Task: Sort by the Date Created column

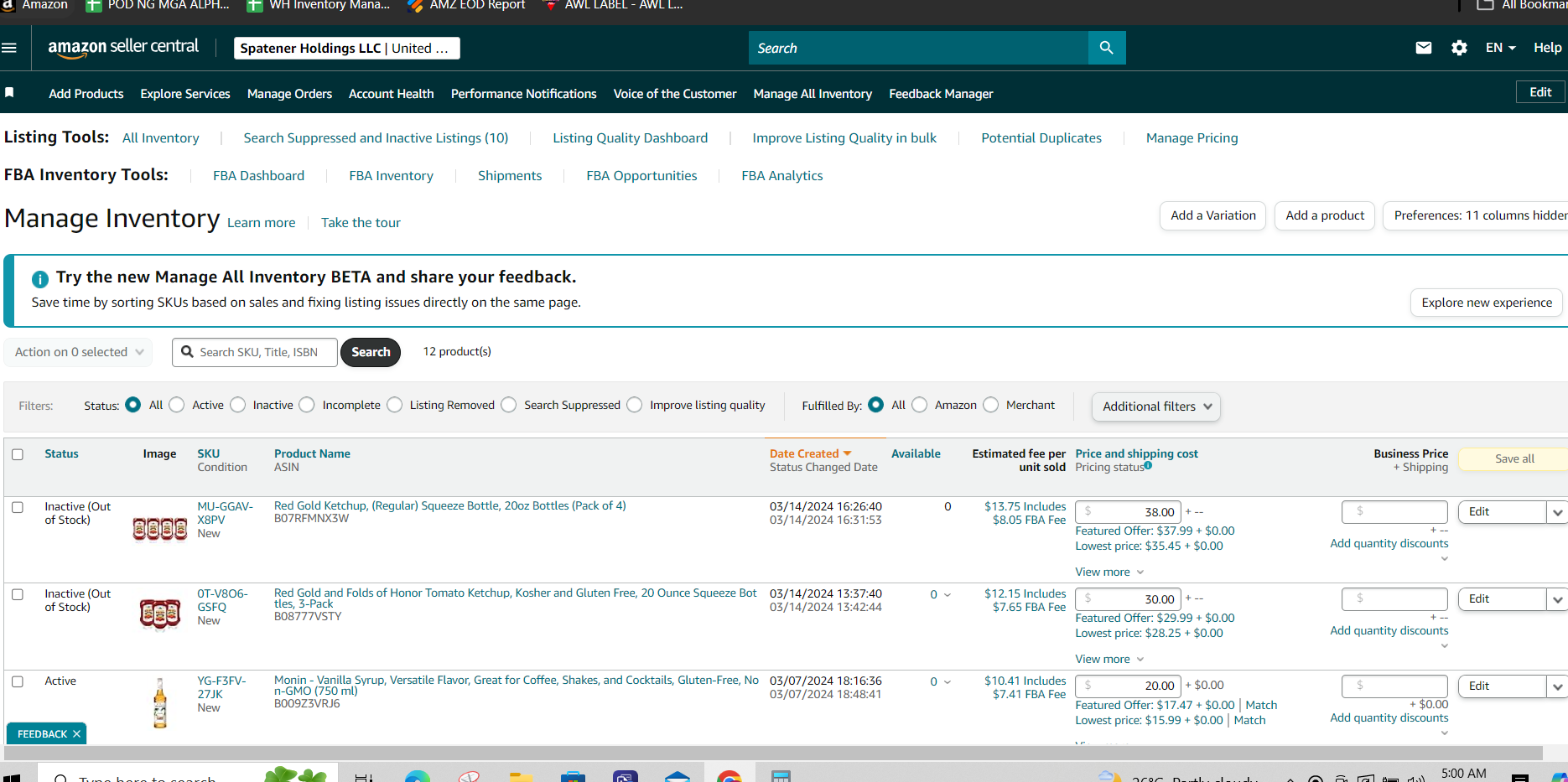Action: (x=810, y=453)
